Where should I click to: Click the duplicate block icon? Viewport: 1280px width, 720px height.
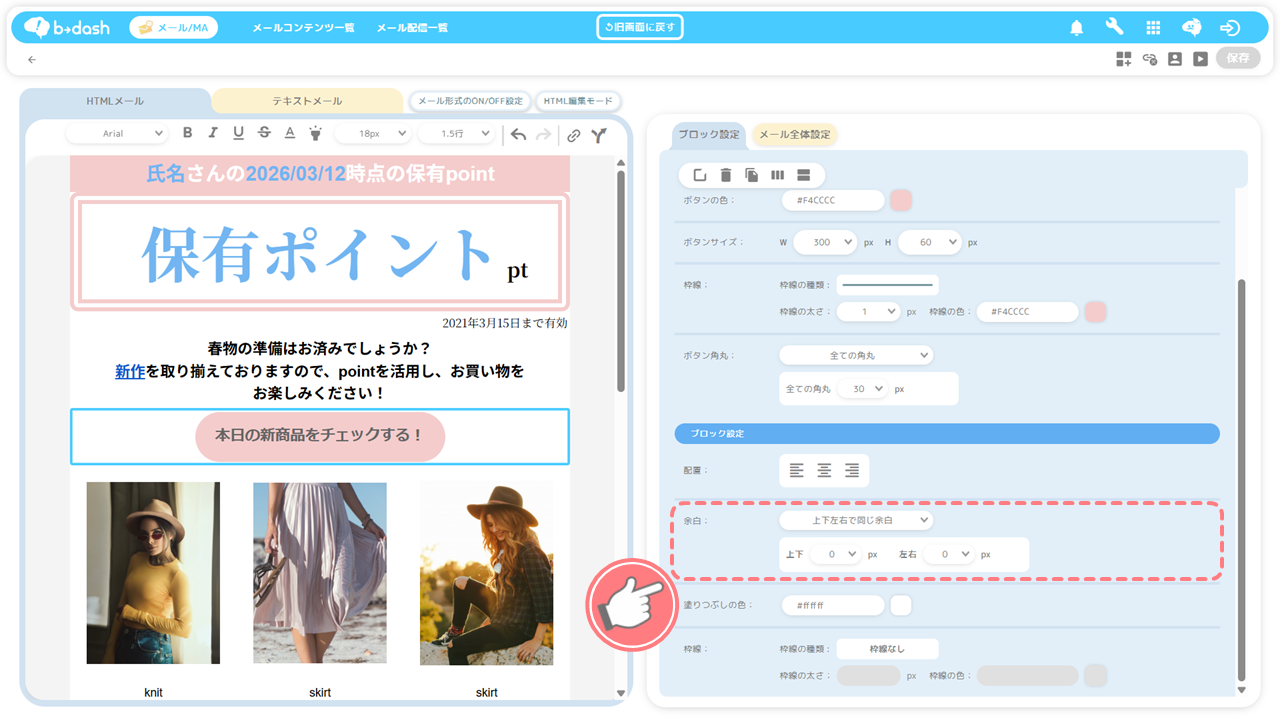click(x=751, y=175)
